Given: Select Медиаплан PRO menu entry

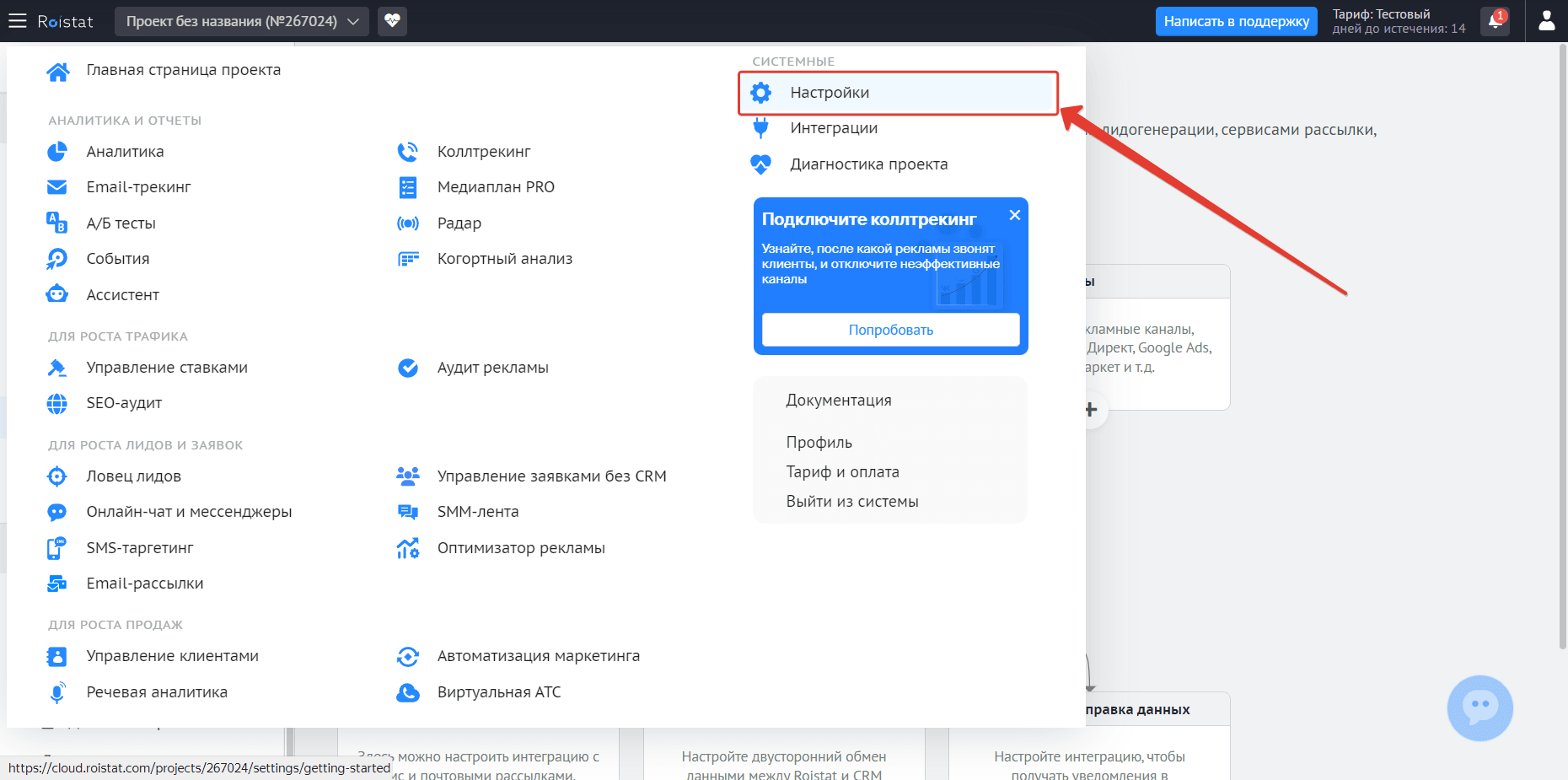Looking at the screenshot, I should pyautogui.click(x=496, y=187).
